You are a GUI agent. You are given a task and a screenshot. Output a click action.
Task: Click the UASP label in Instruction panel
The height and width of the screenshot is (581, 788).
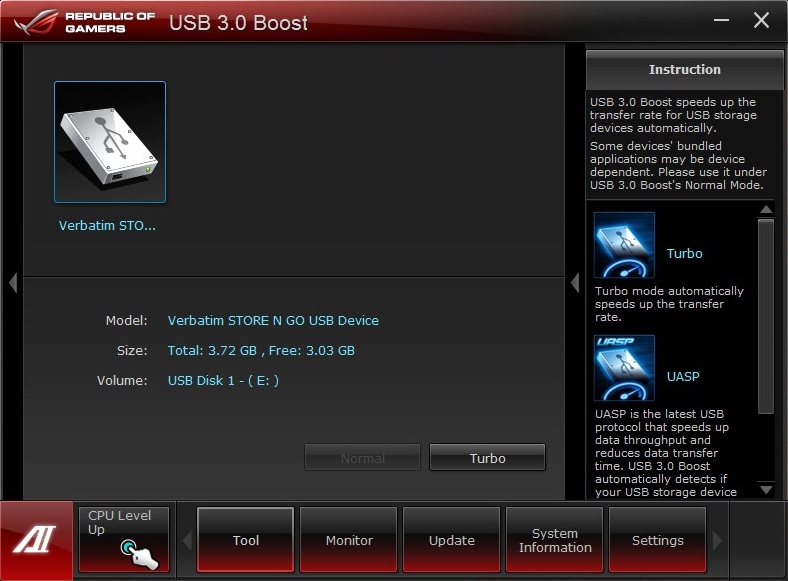(683, 376)
